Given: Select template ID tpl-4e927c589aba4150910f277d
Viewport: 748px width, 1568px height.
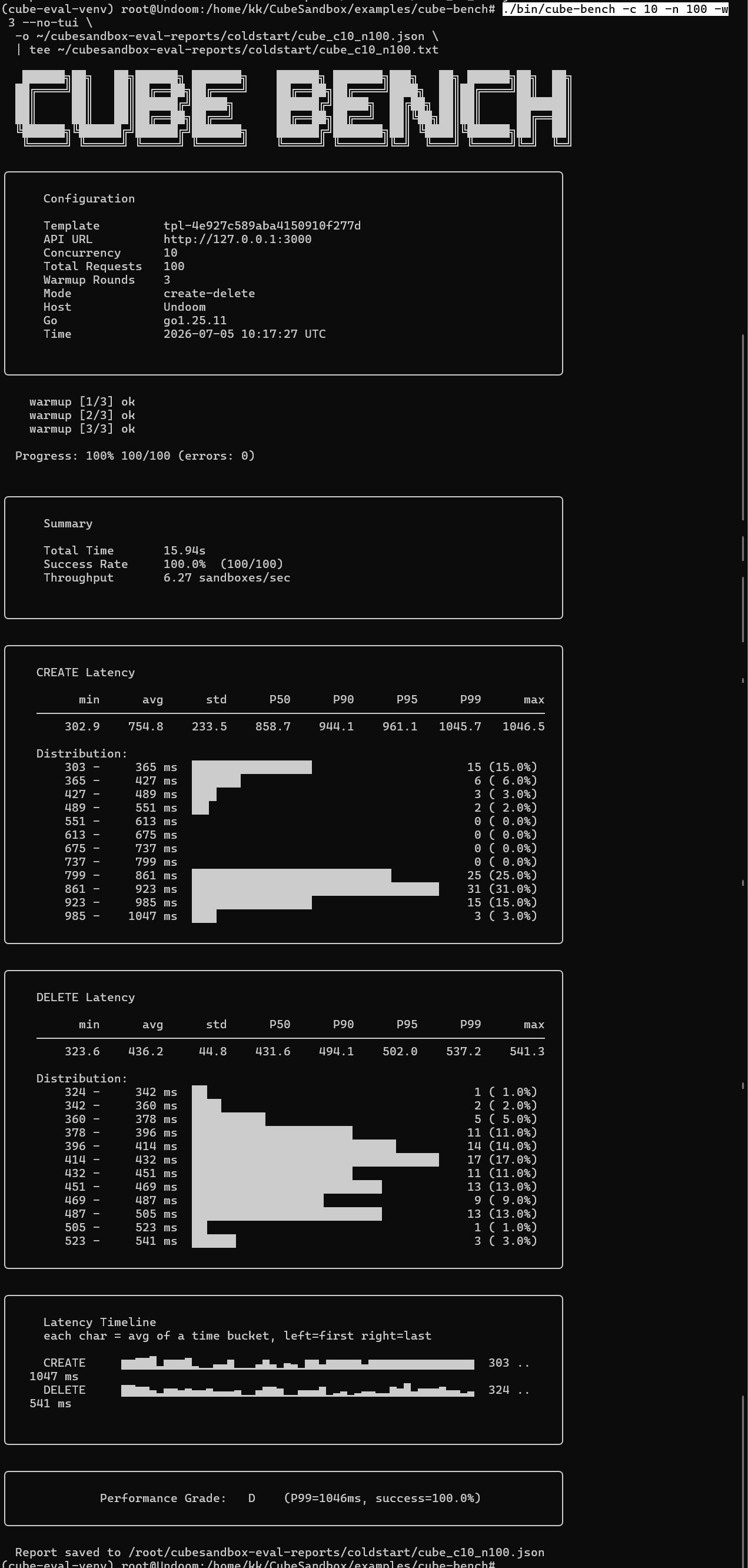Looking at the screenshot, I should (x=262, y=226).
